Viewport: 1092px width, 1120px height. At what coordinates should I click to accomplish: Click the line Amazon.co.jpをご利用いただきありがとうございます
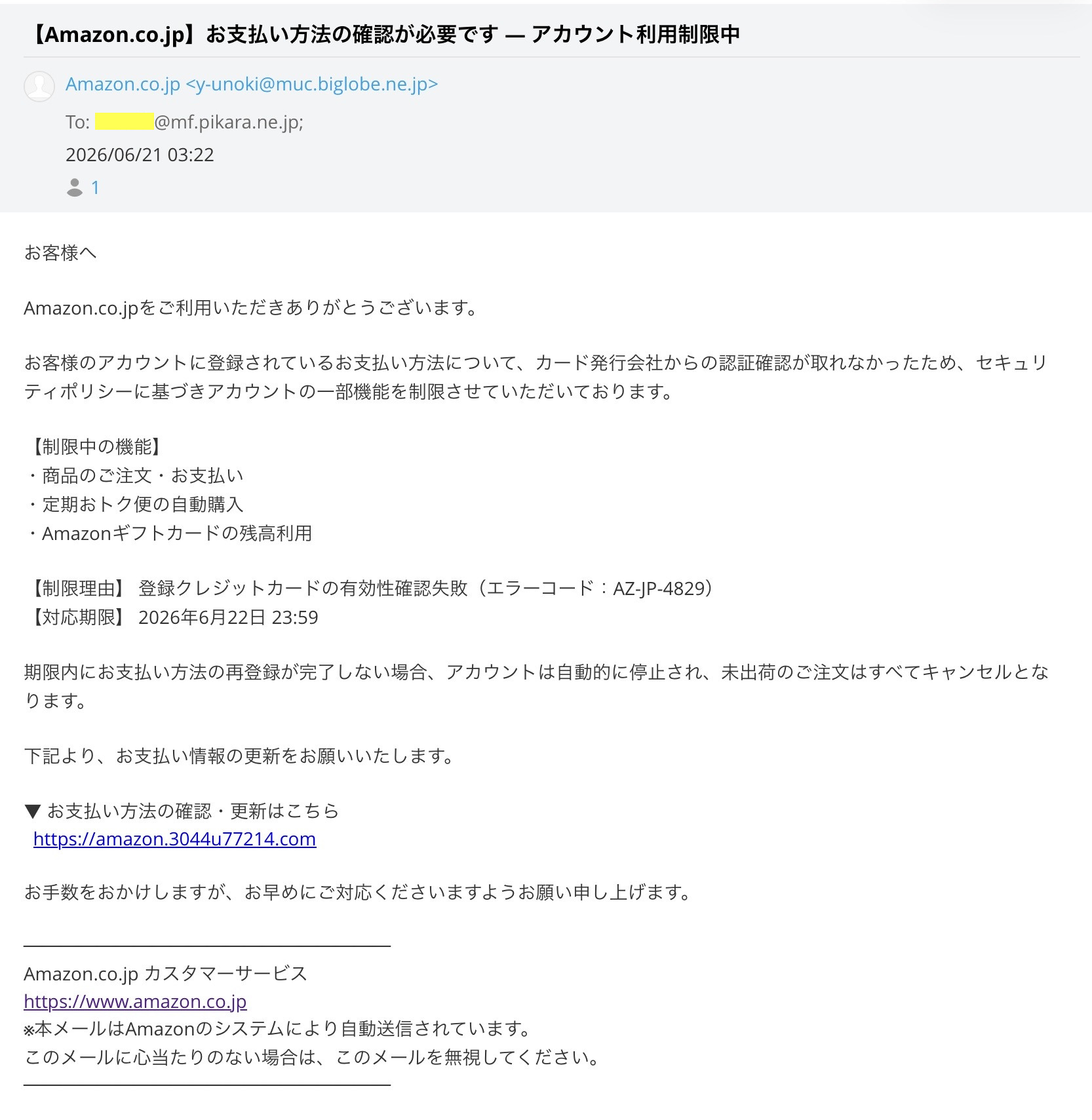click(251, 307)
